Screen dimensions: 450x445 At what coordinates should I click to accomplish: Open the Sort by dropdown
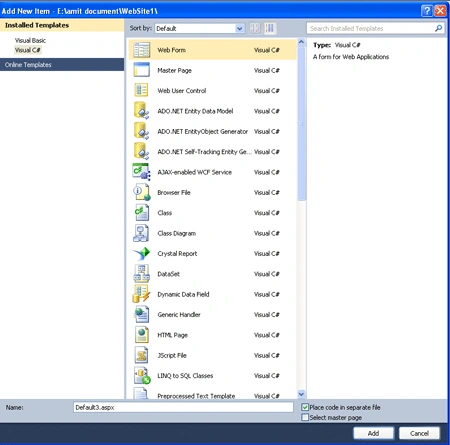click(200, 28)
